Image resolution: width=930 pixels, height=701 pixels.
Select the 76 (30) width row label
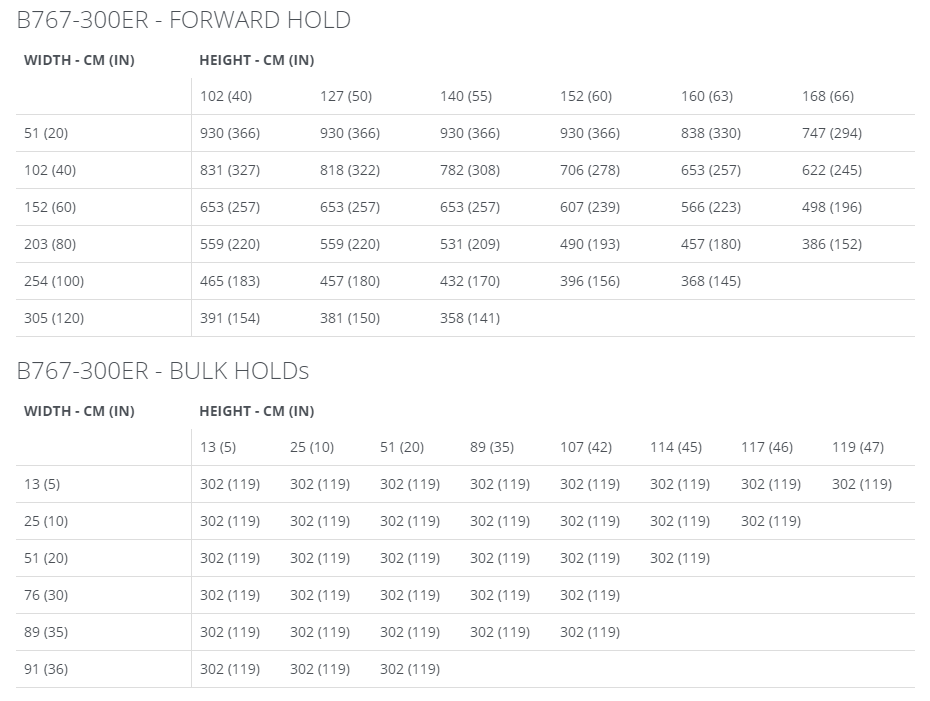(46, 595)
